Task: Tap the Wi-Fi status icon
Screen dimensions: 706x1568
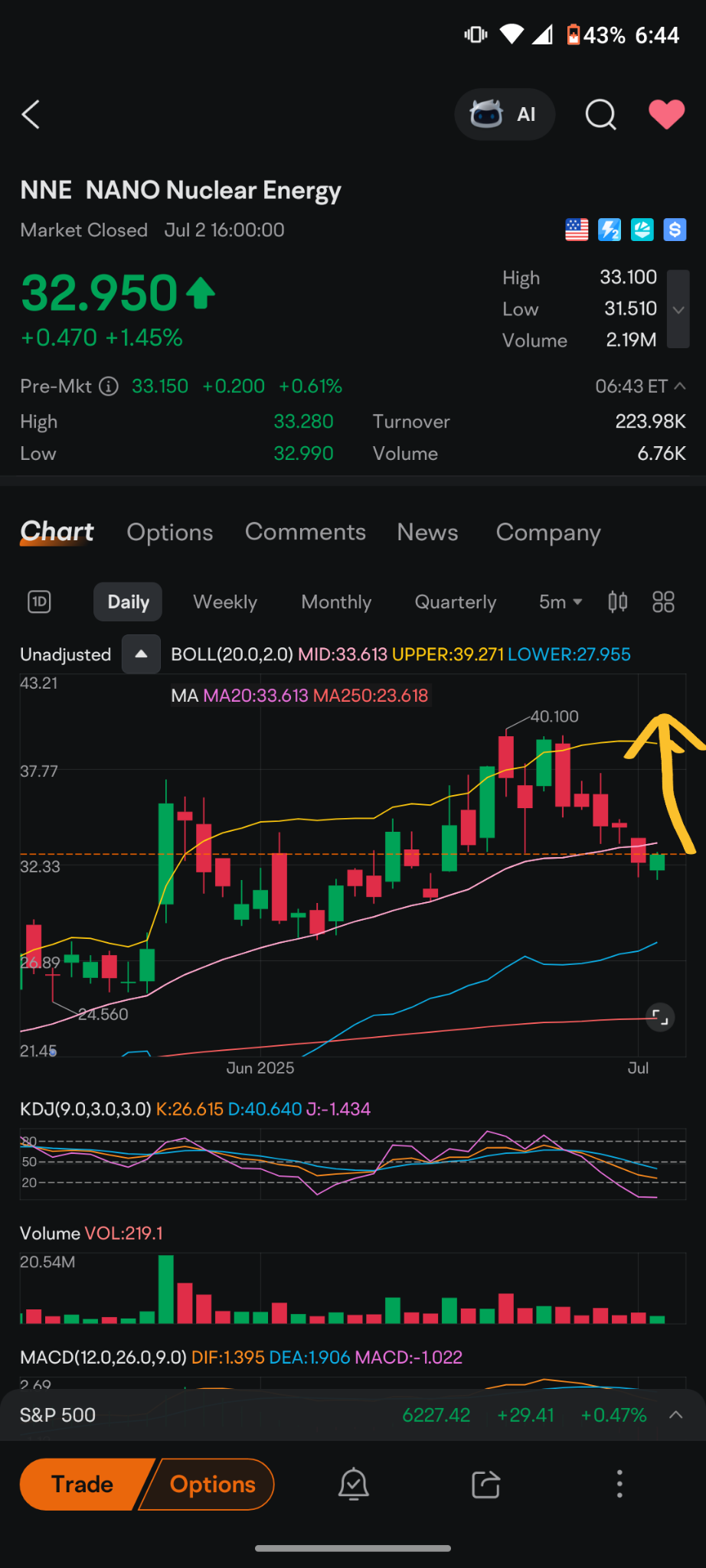Action: (x=512, y=34)
